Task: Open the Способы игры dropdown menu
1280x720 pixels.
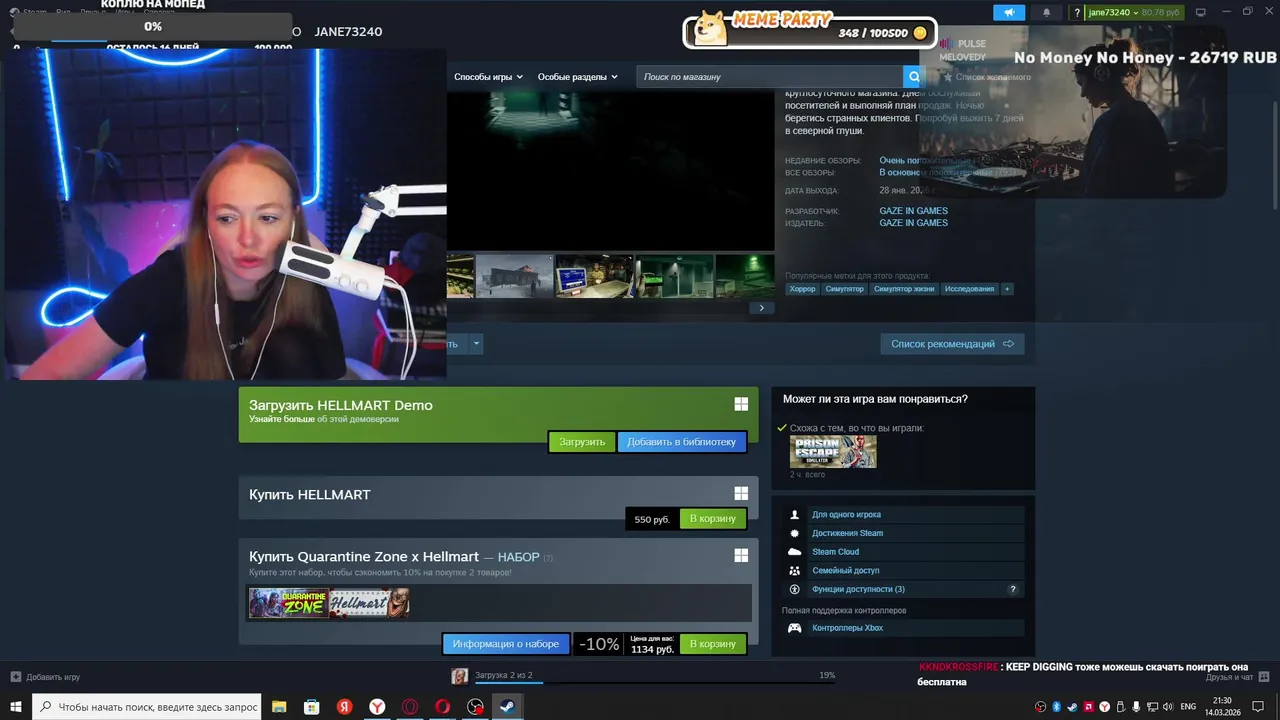Action: 488,77
